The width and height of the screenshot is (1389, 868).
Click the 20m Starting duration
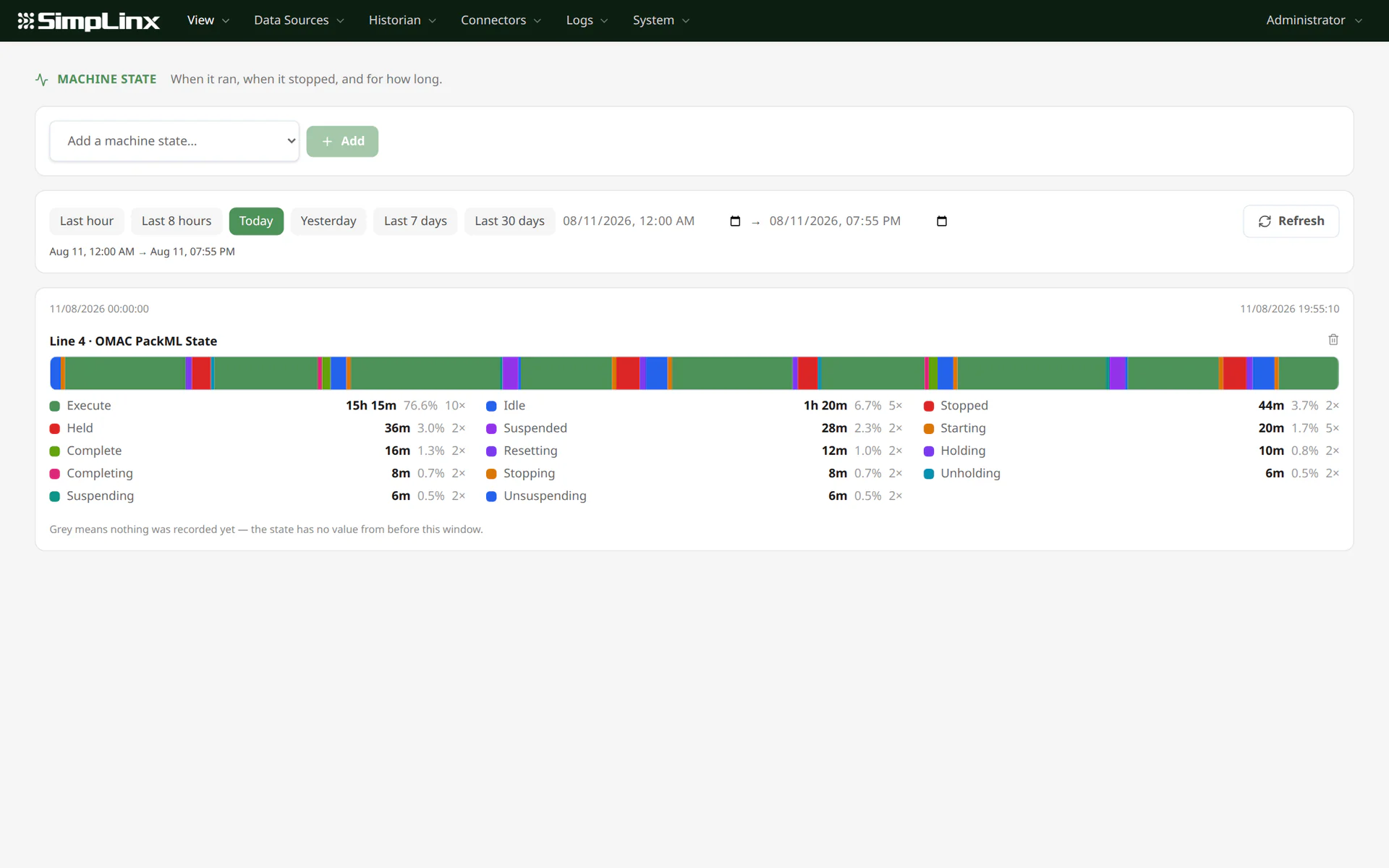pos(1271,428)
